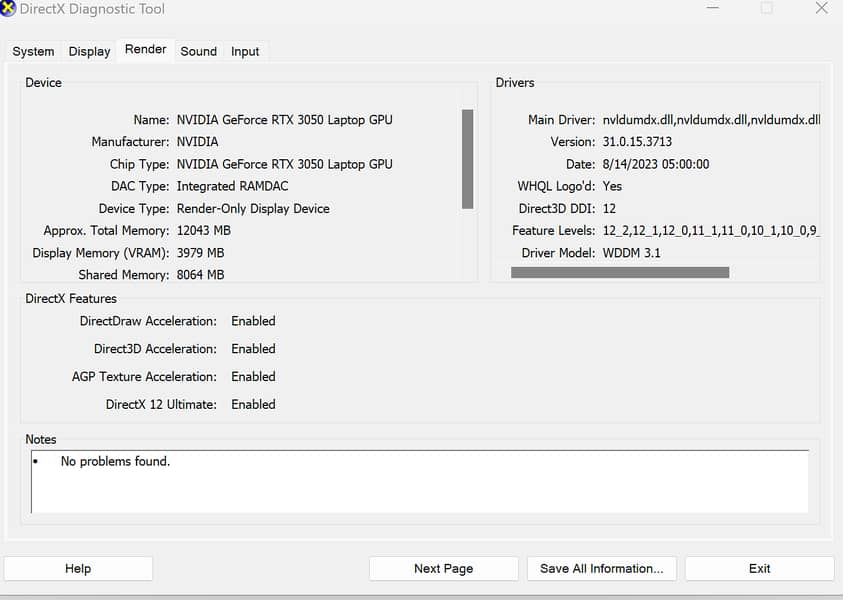Click the Approx. Total Memory value
843x600 pixels.
click(204, 230)
